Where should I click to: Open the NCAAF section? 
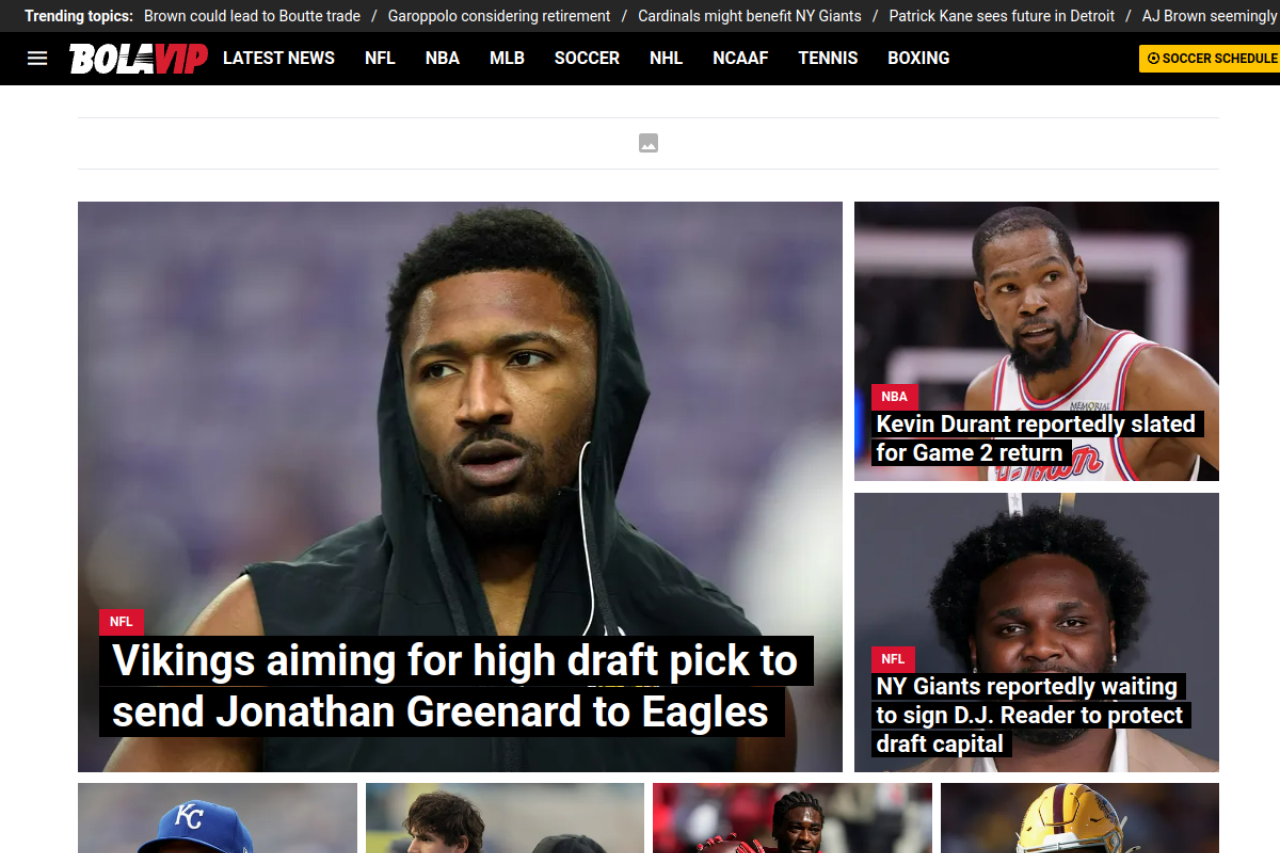tap(740, 58)
